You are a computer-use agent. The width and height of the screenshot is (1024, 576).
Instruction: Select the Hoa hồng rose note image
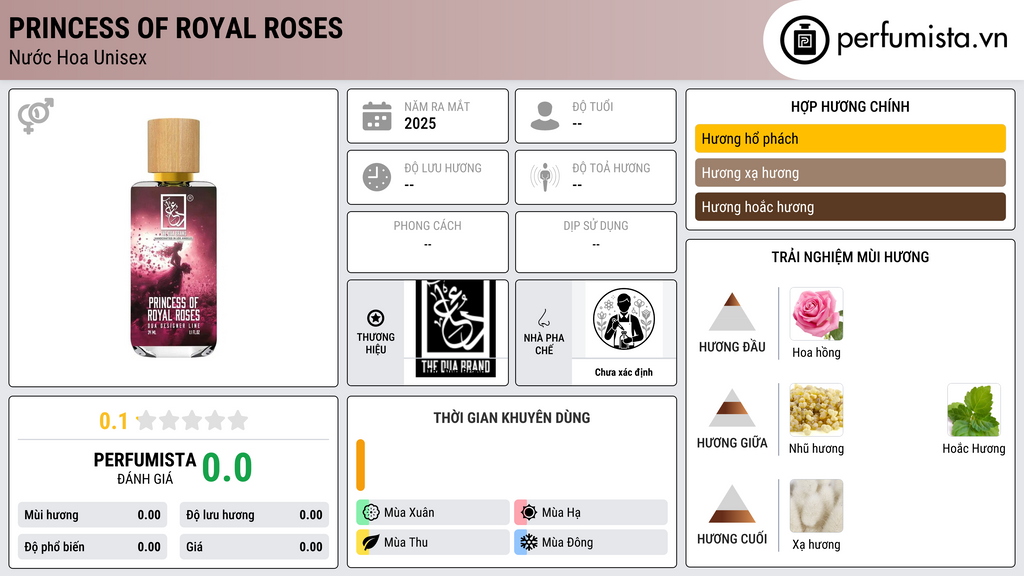[x=816, y=314]
